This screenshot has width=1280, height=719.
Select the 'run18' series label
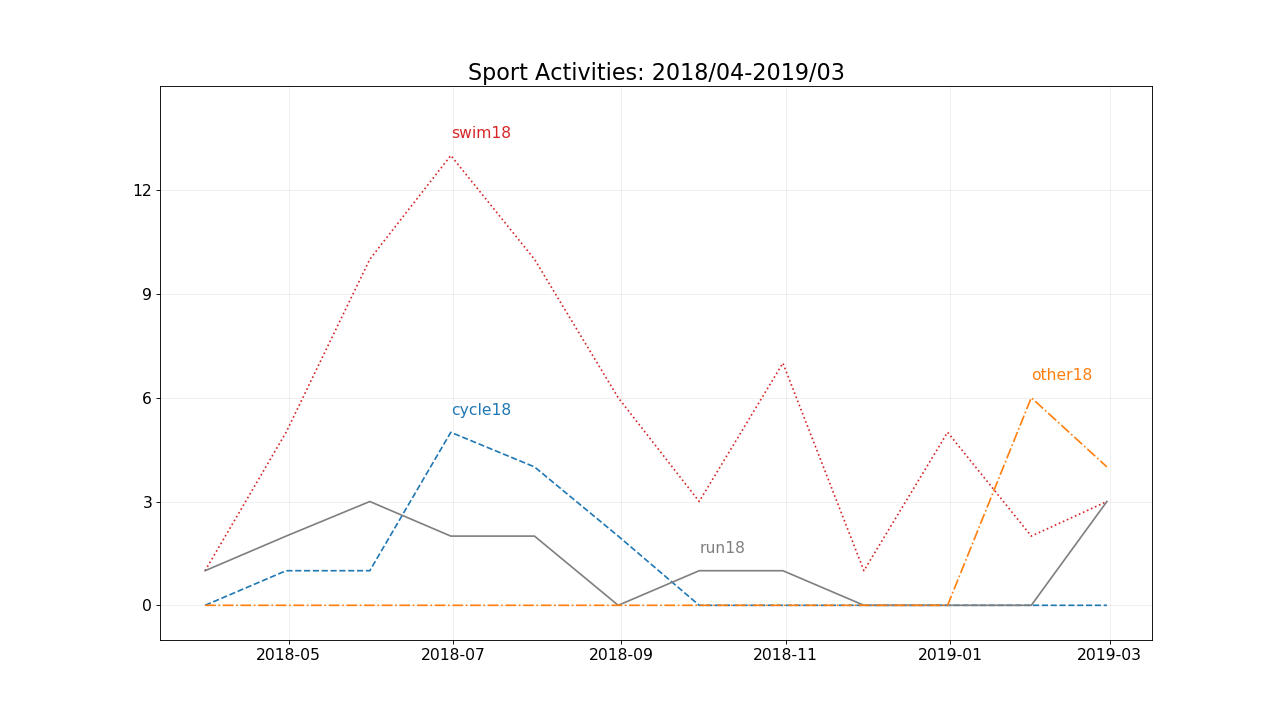pos(722,548)
